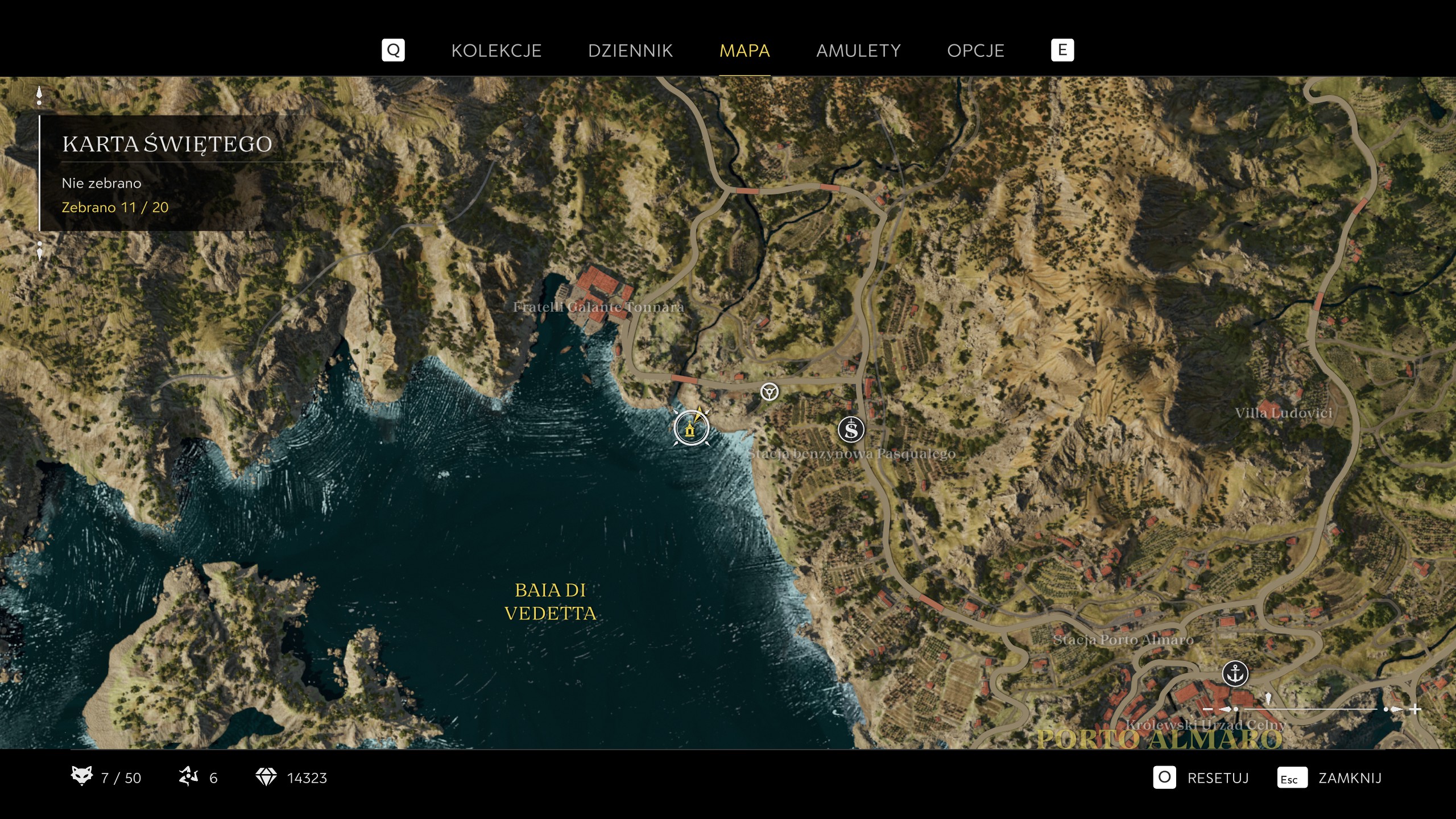Select the Mapa tab
This screenshot has height=819, width=1456.
click(x=744, y=51)
